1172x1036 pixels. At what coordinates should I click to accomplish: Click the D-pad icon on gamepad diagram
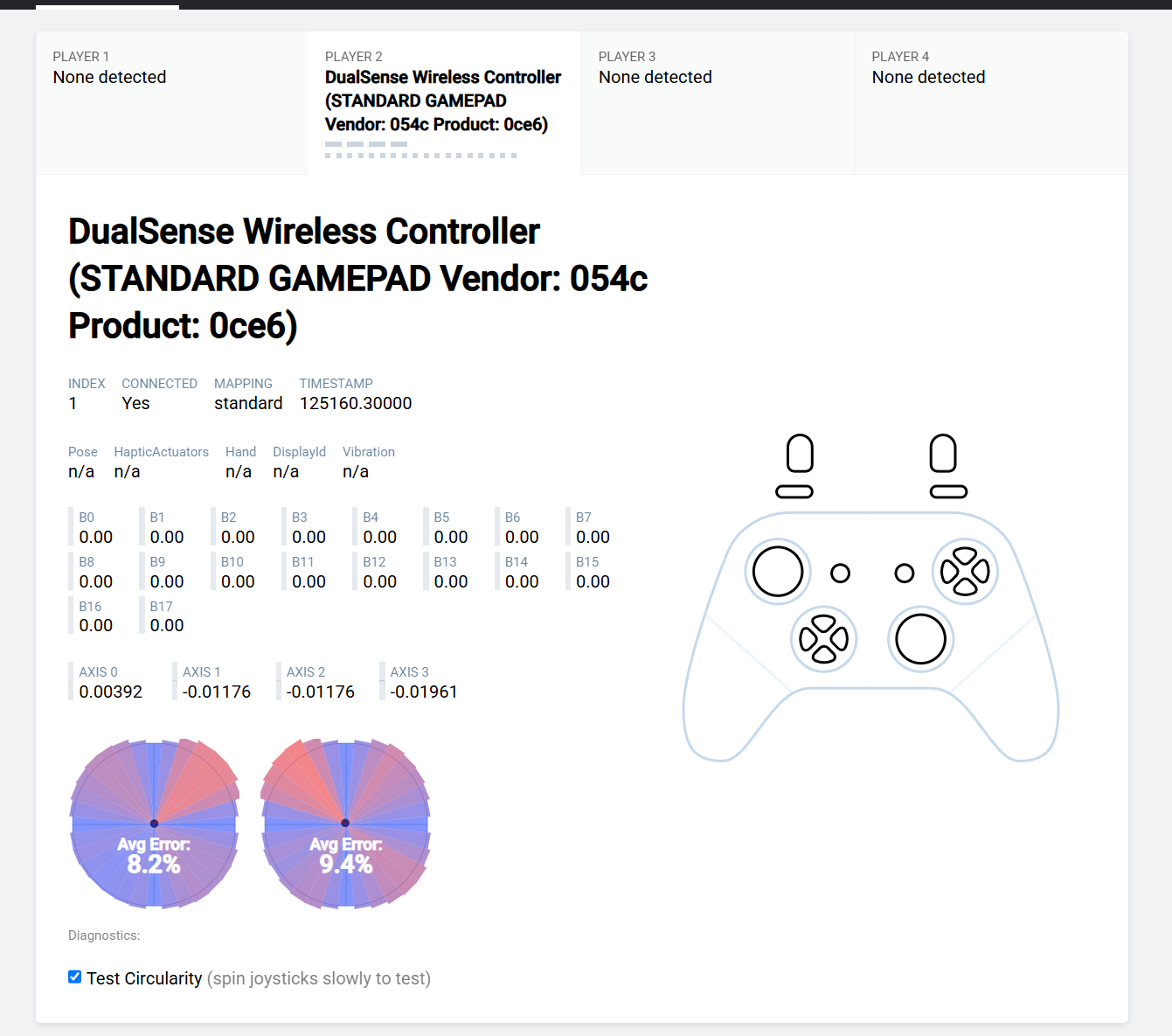coord(824,639)
